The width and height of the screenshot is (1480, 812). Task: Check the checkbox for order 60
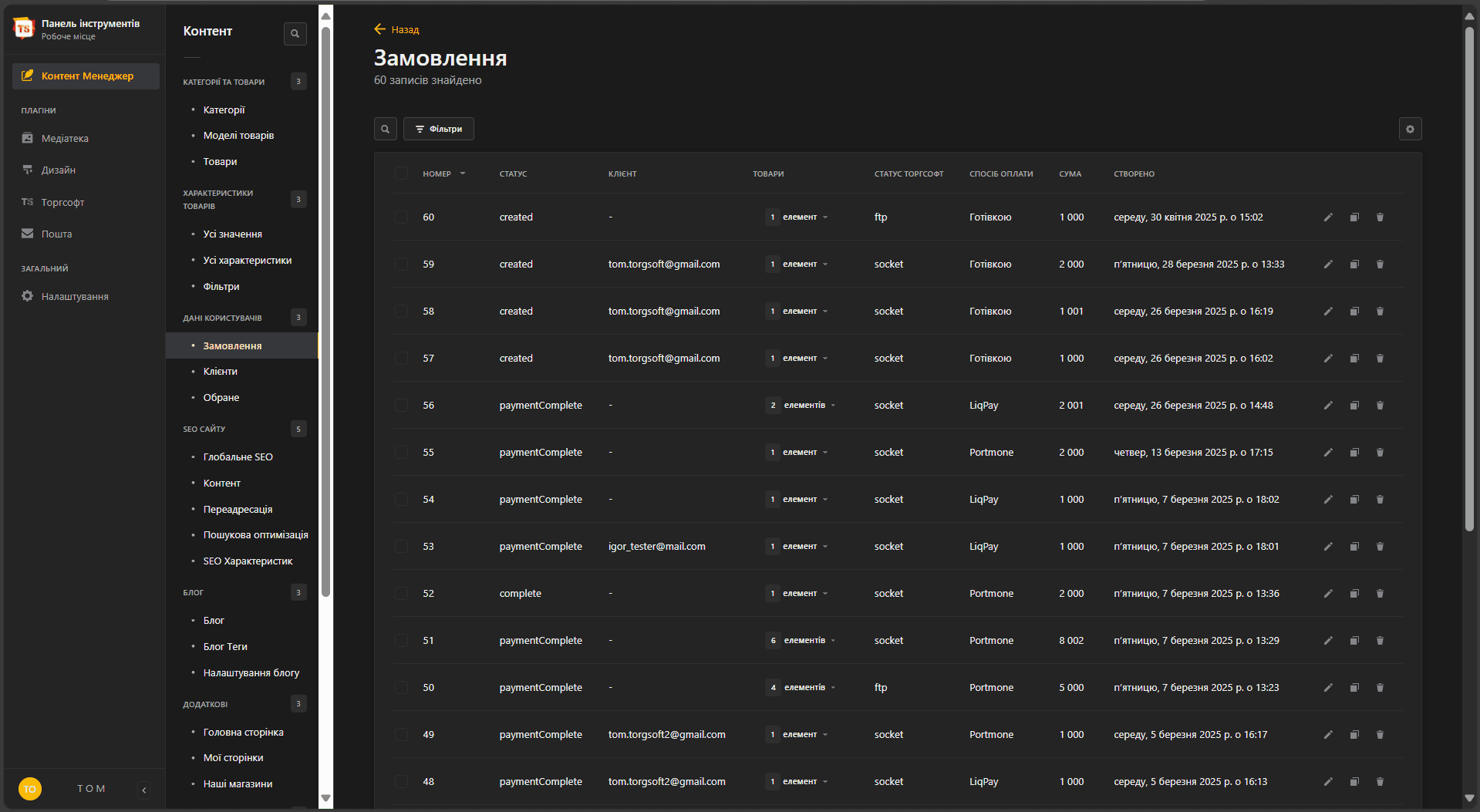click(402, 217)
